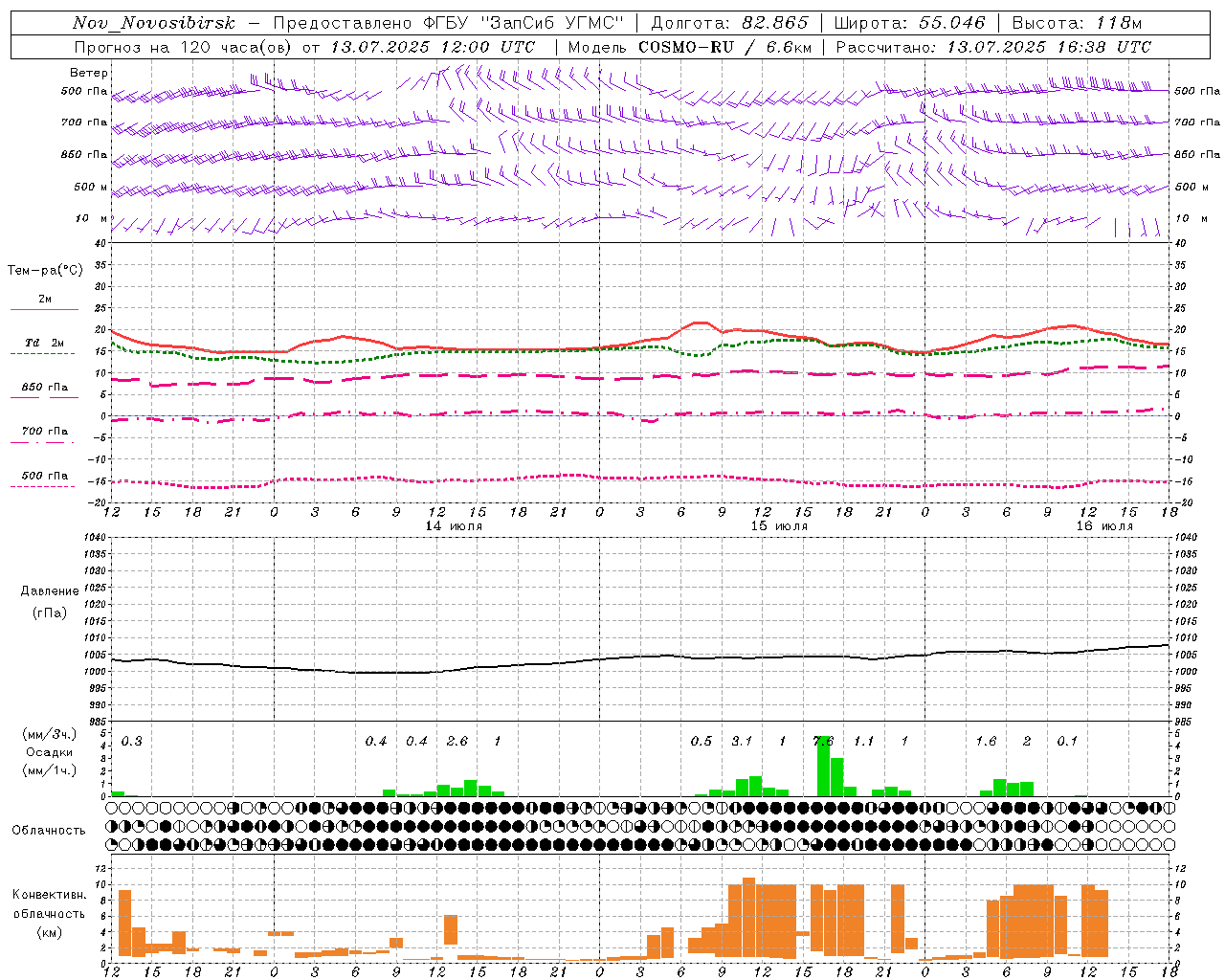Select the Долгота: 82.865 header field
This screenshot has height=980, width=1225.
(x=730, y=23)
